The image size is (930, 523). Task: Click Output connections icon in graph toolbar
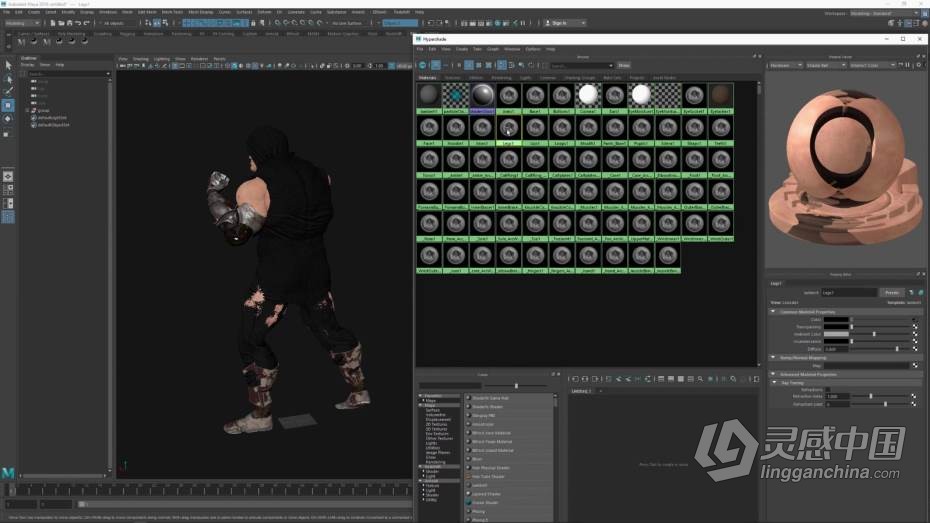click(x=595, y=379)
